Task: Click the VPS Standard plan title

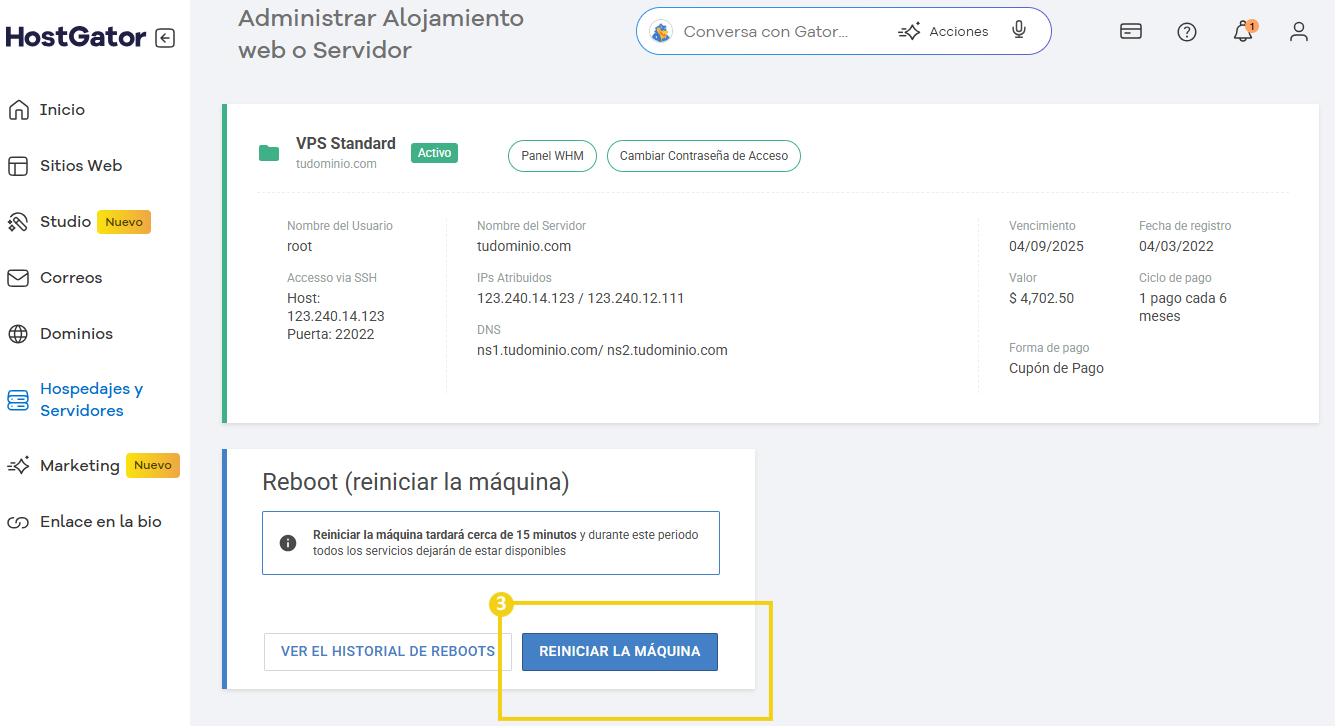Action: (x=346, y=143)
